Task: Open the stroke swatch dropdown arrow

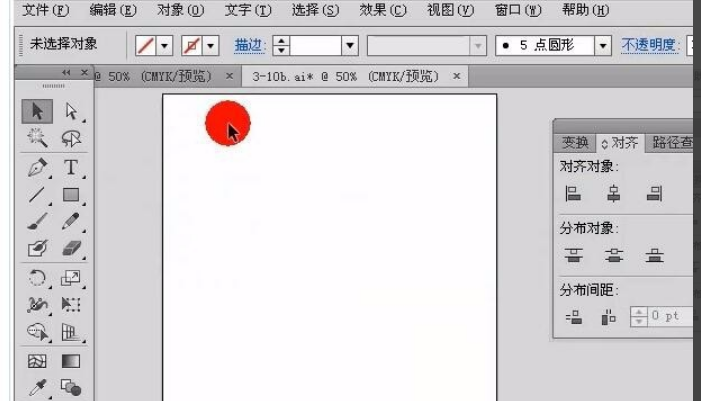Action: coord(211,46)
